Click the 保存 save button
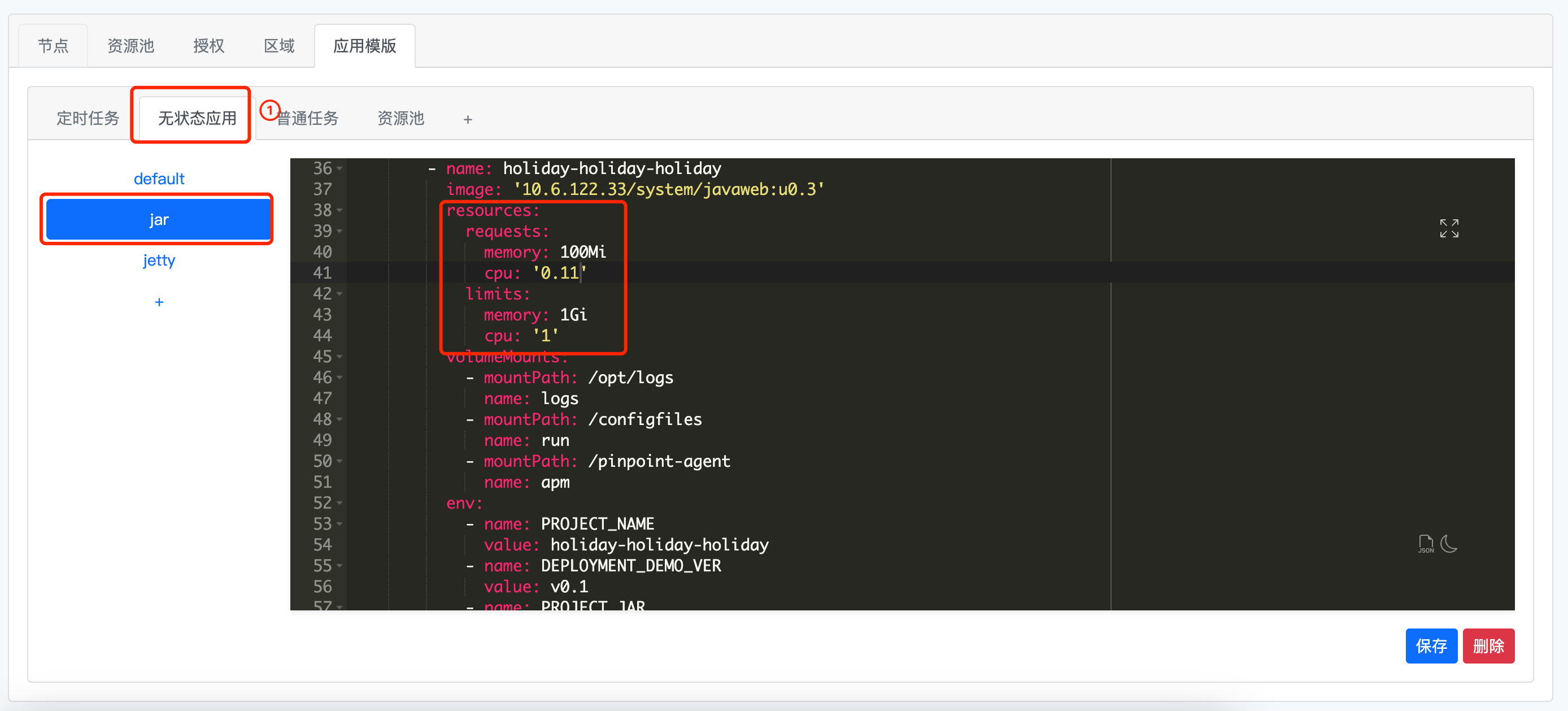This screenshot has height=711, width=1568. point(1431,646)
